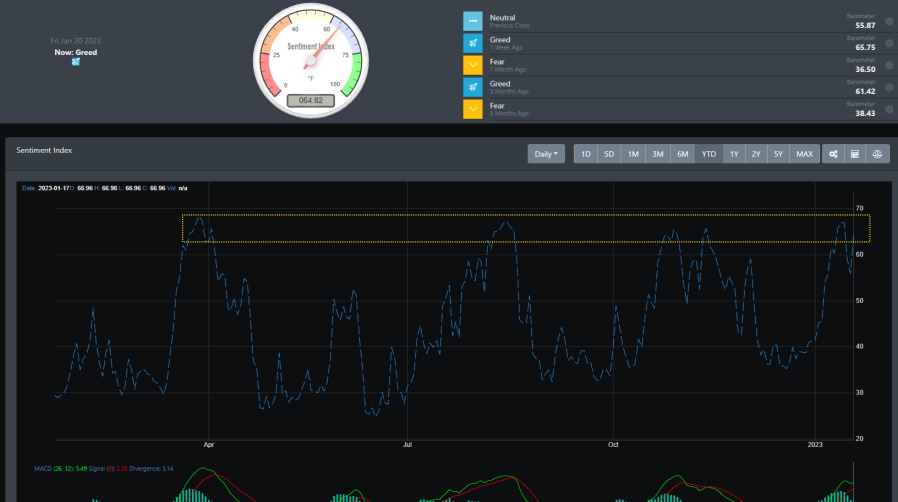Select the 3M time range
The image size is (898, 502).
pyautogui.click(x=657, y=154)
